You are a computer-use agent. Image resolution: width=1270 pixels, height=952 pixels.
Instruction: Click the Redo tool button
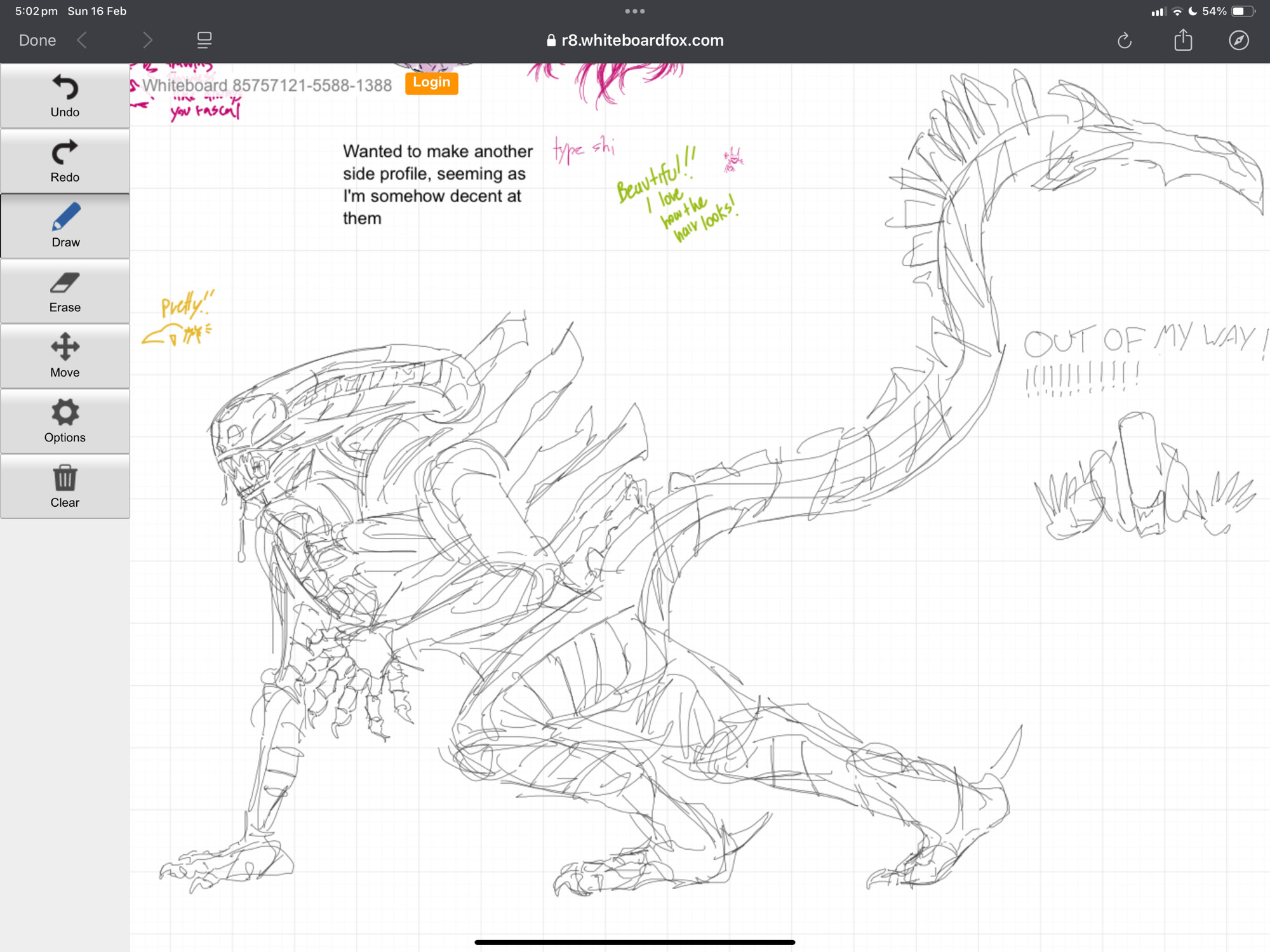[x=65, y=161]
